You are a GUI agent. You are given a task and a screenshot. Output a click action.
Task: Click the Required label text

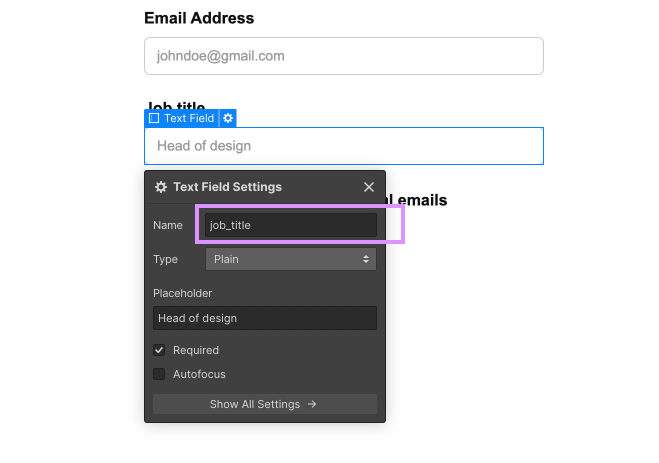coord(196,350)
